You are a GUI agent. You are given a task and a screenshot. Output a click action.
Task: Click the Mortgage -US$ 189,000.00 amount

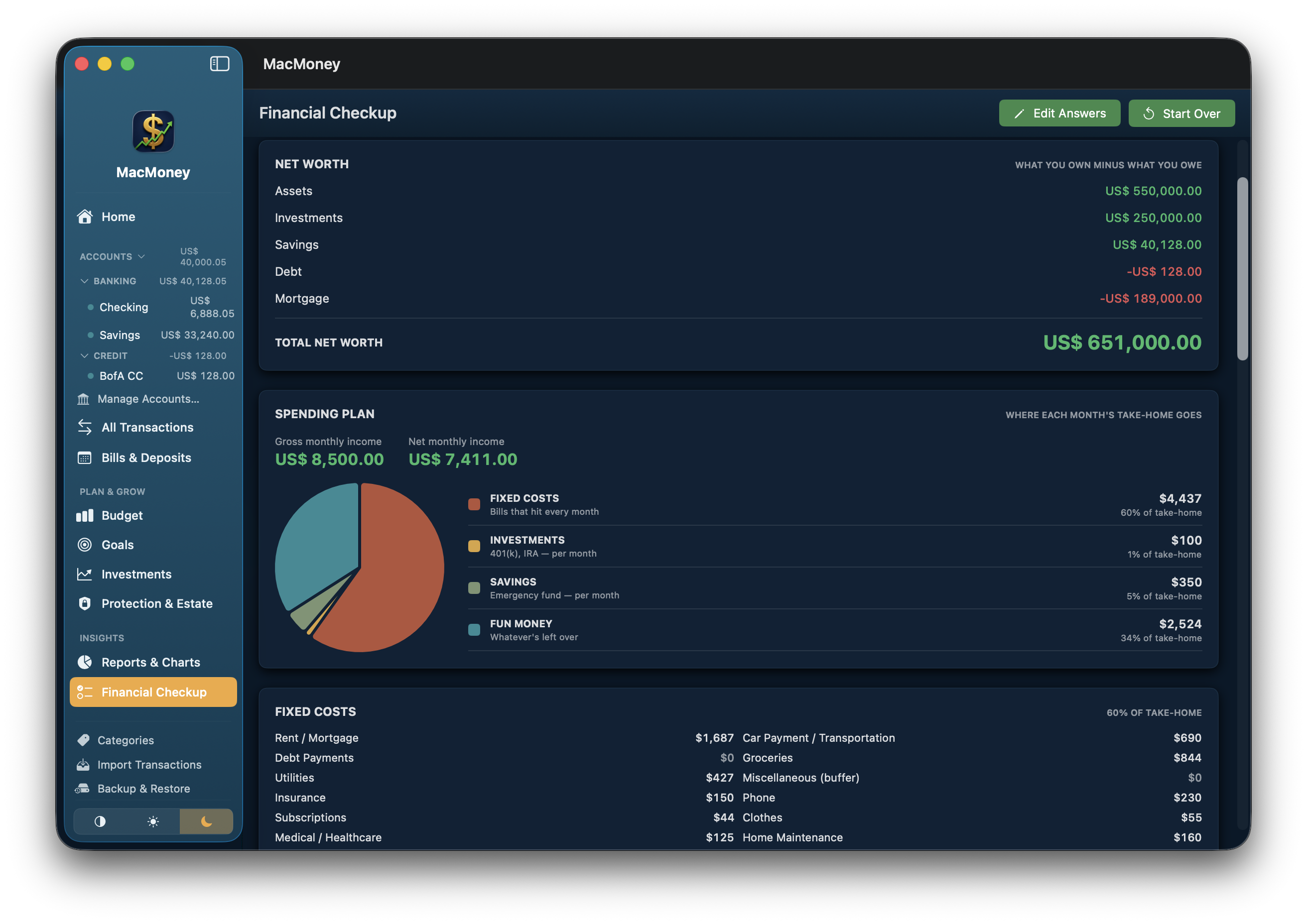coord(1151,298)
